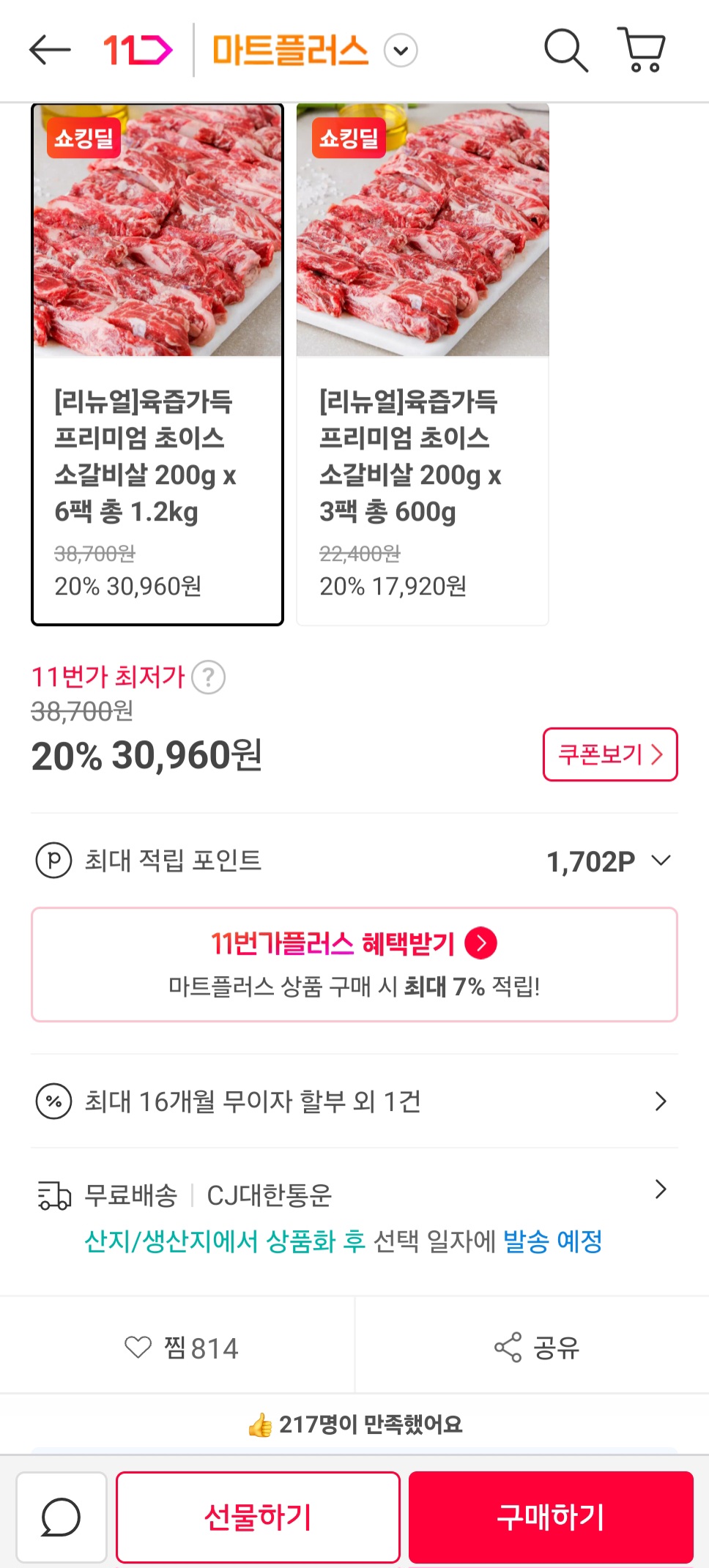The image size is (709, 1568).
Task: Tap the red arrow beside 혜택받기
Action: tap(481, 943)
